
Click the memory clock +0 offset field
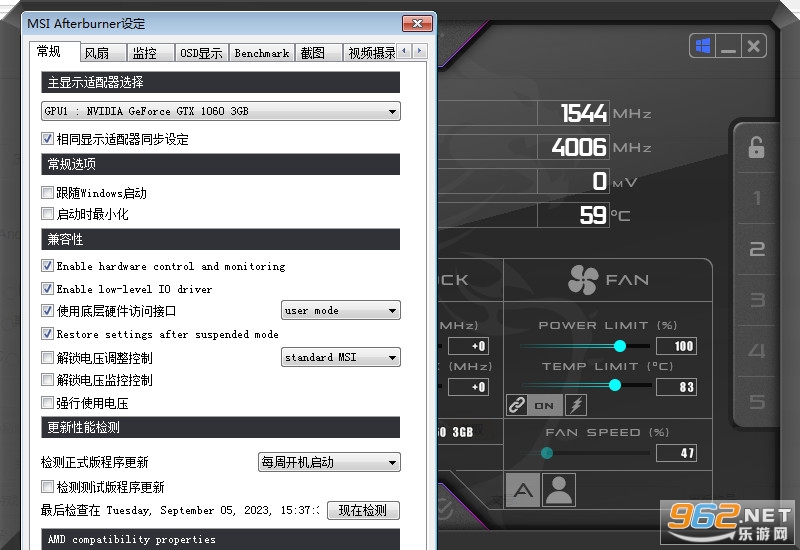pos(468,387)
